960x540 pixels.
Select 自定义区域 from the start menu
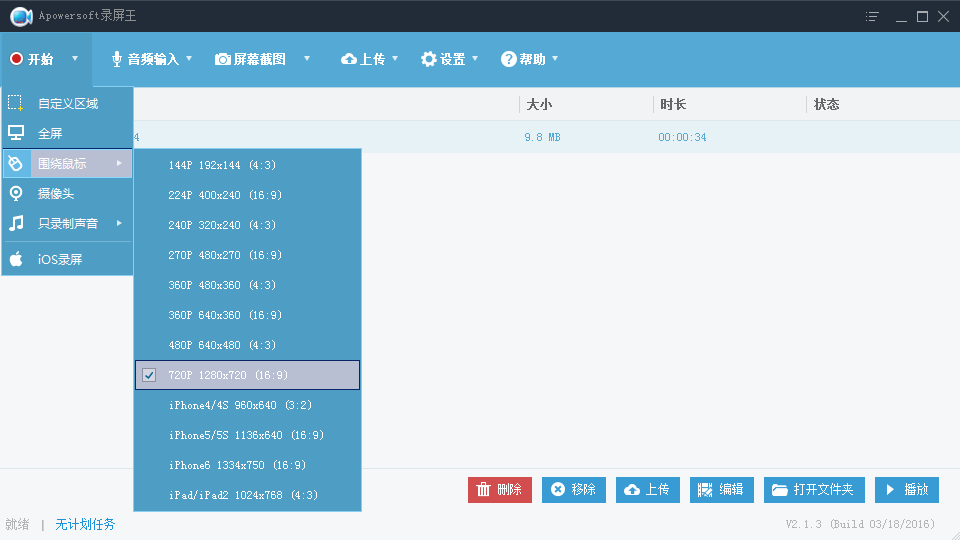tap(67, 103)
